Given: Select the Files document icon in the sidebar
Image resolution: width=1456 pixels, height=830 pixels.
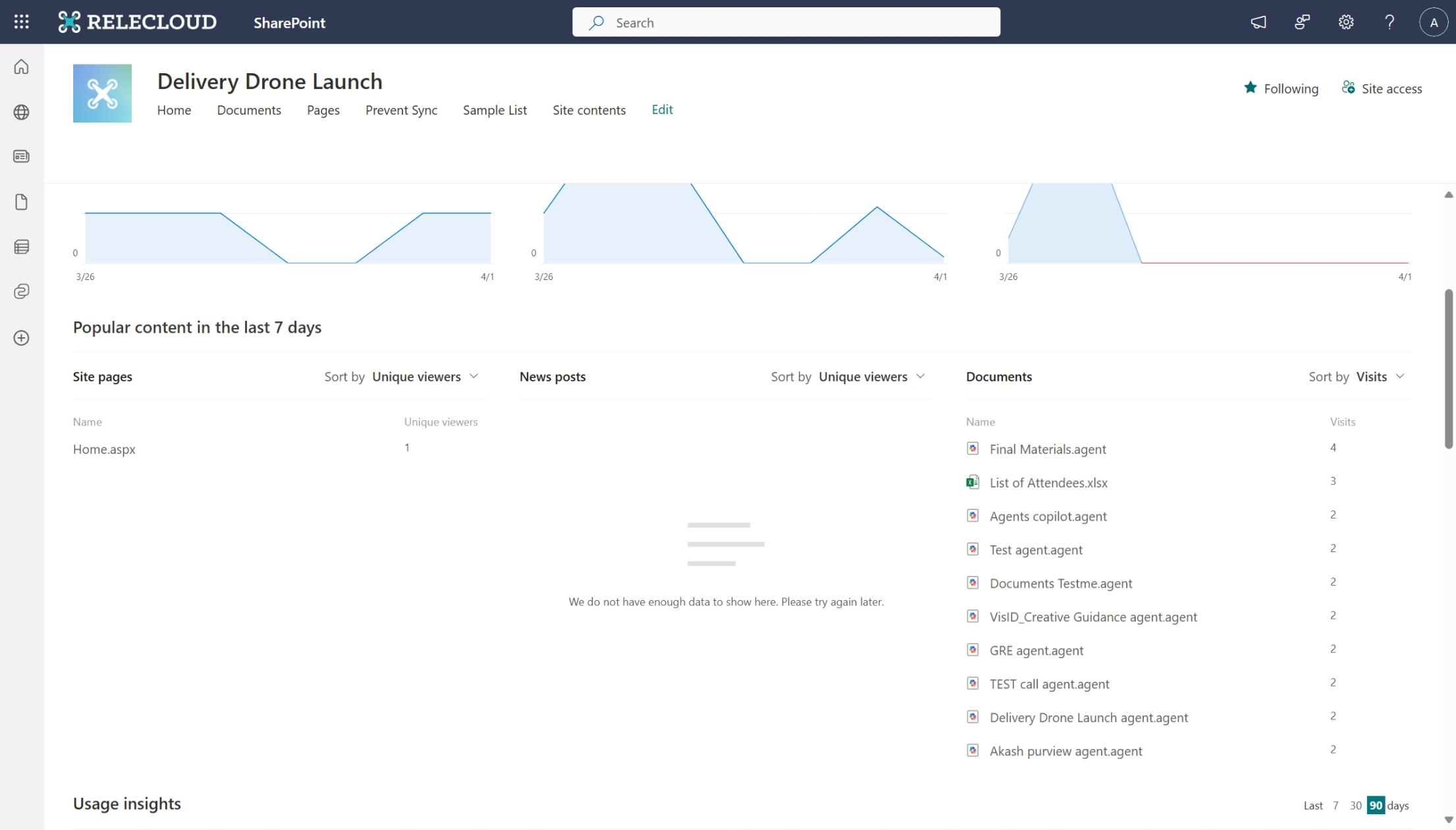Looking at the screenshot, I should [21, 202].
